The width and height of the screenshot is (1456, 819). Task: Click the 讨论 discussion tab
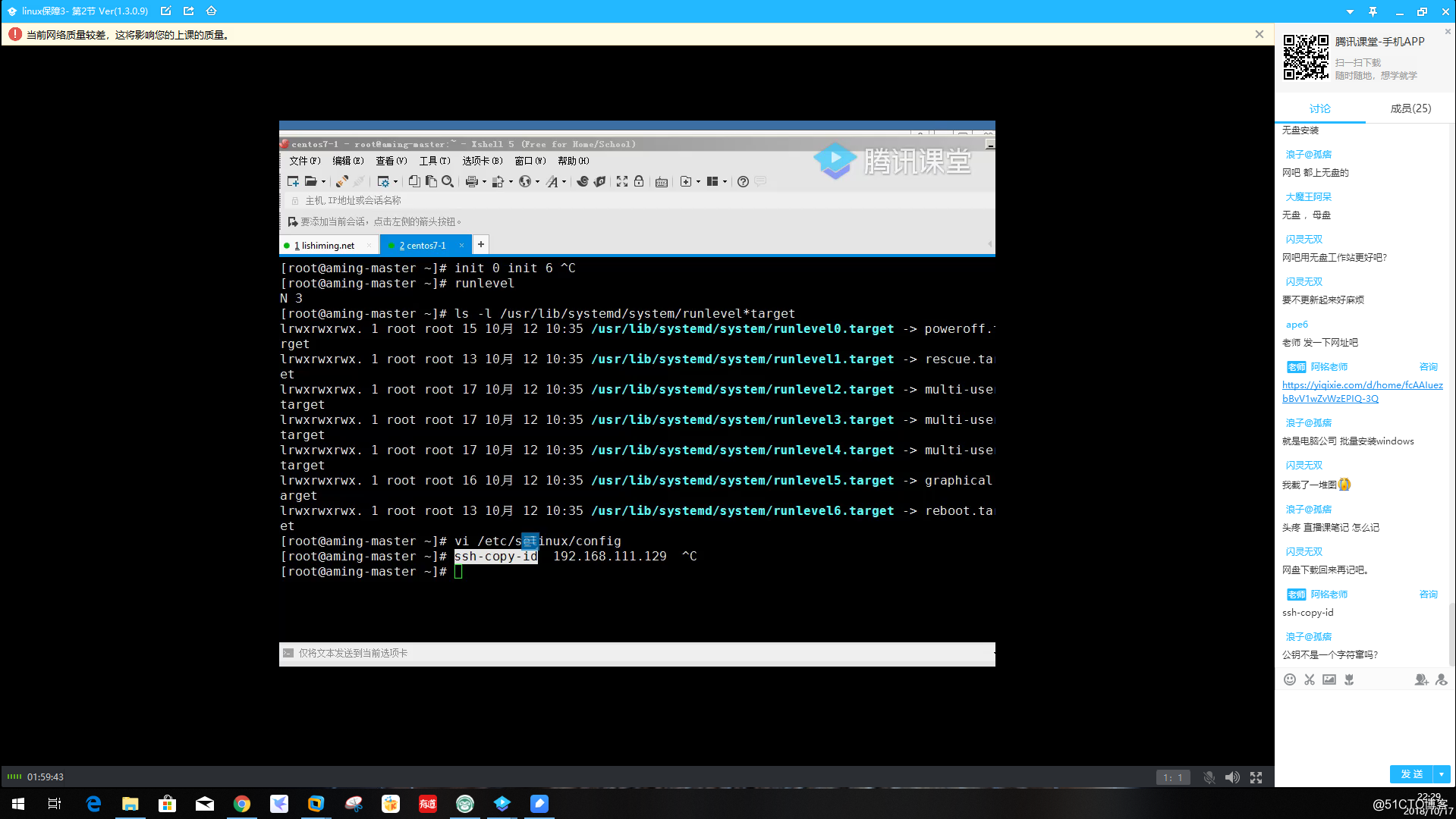1320,108
